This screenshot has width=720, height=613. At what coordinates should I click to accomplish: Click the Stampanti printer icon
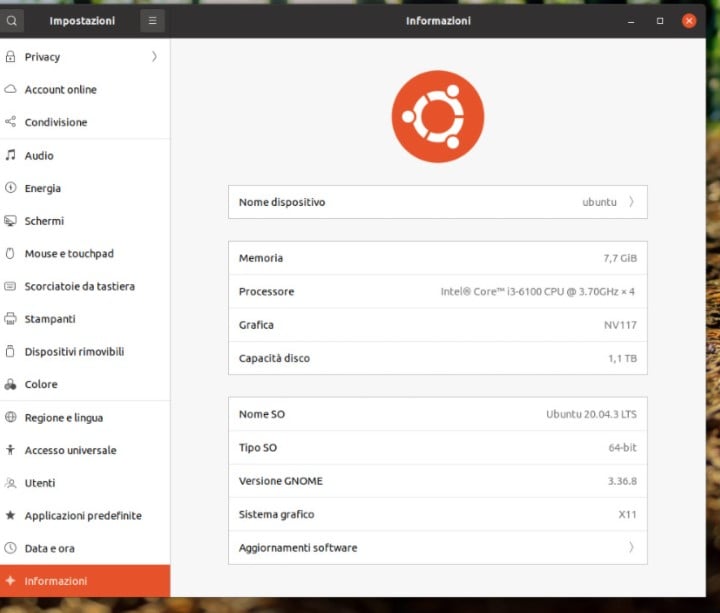pos(10,319)
